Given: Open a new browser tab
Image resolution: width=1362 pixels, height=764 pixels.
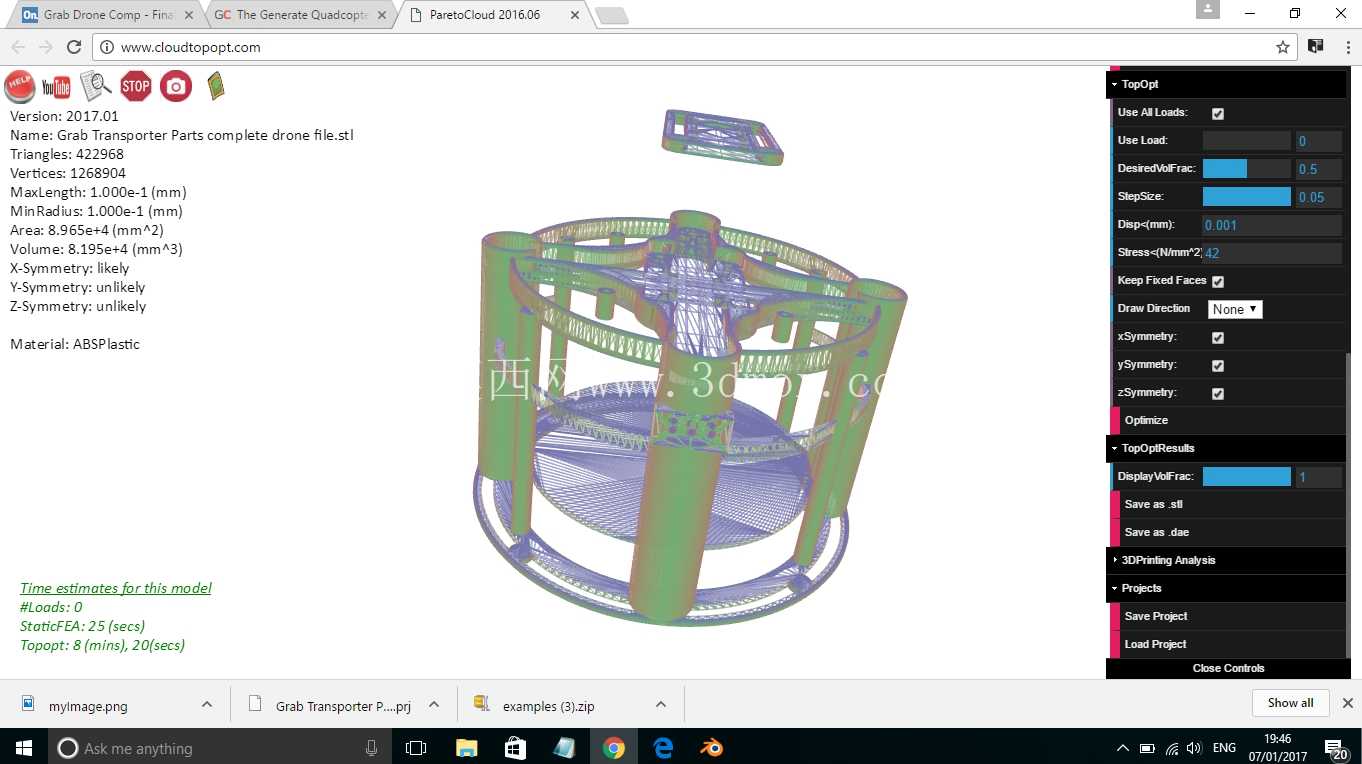Looking at the screenshot, I should tap(611, 15).
